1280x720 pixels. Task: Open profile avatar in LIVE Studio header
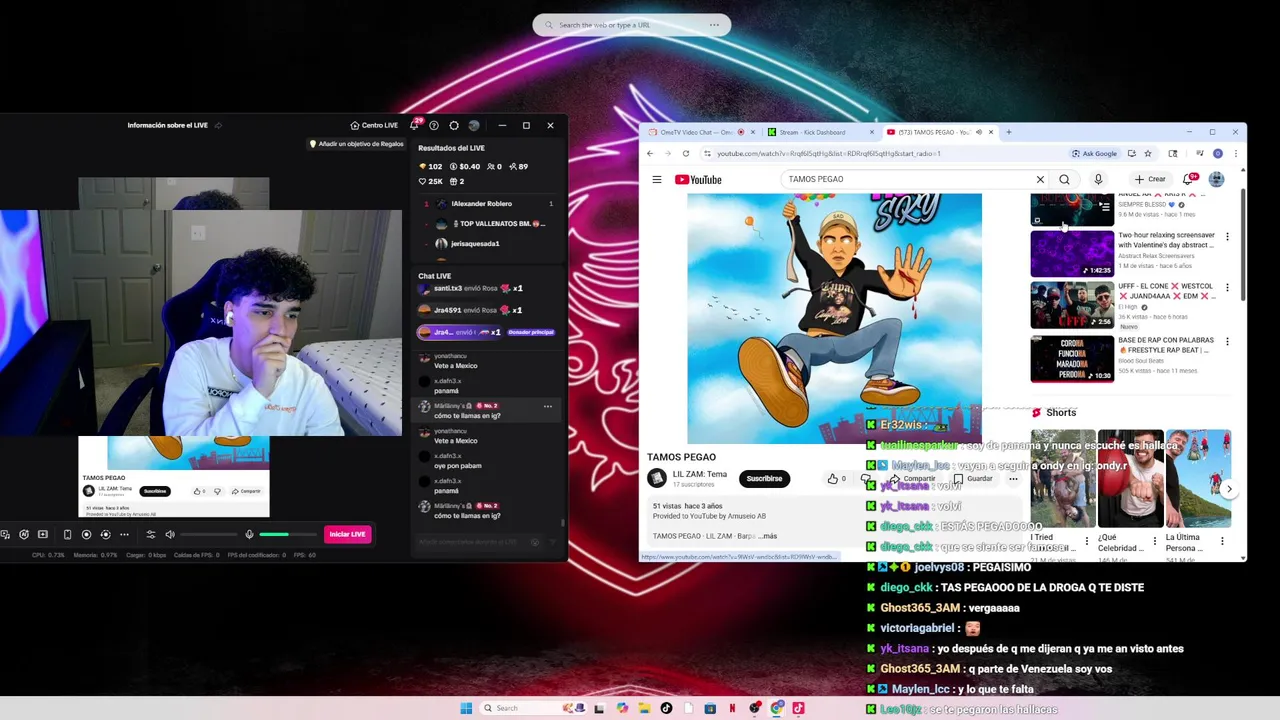coord(474,125)
